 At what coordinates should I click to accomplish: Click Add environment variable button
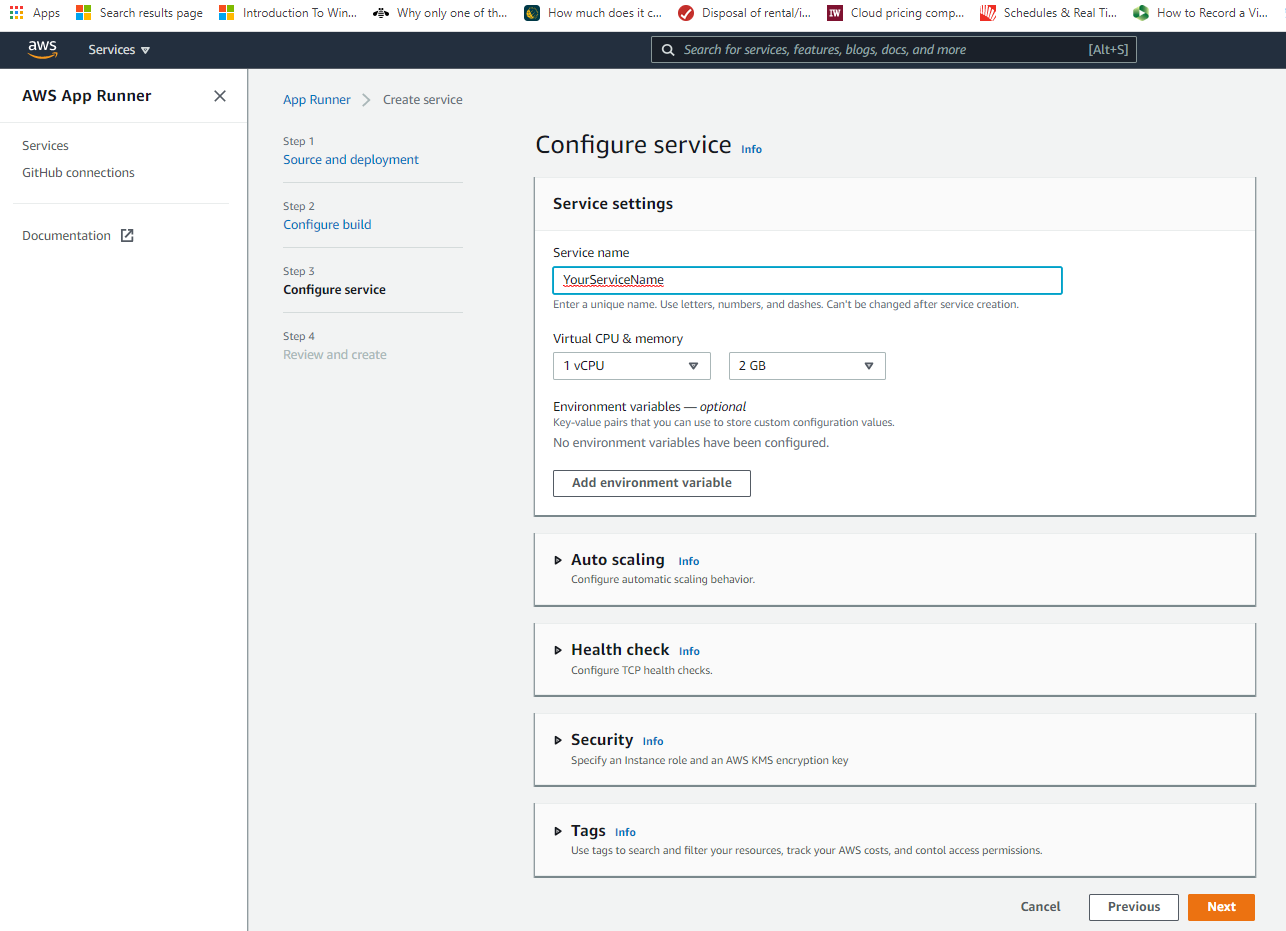[652, 483]
